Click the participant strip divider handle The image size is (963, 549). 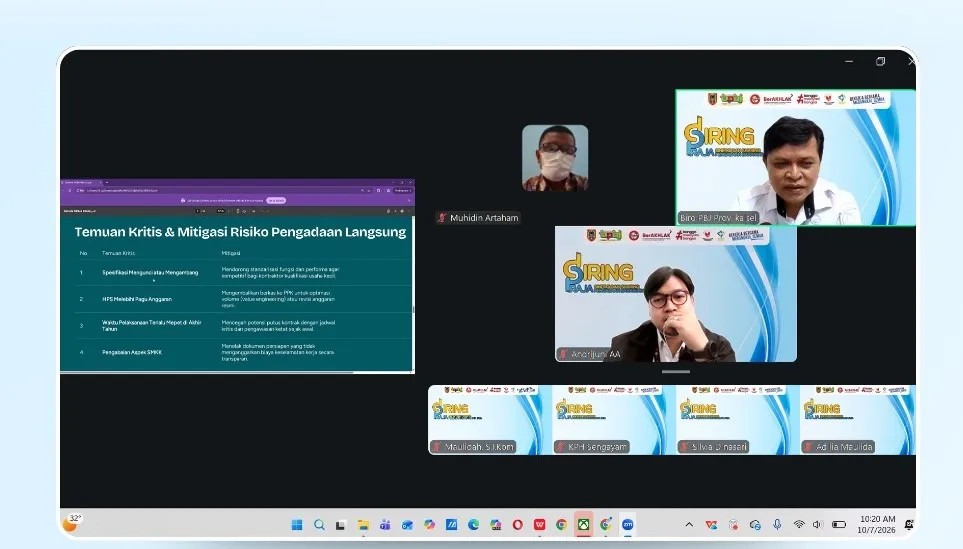click(676, 372)
